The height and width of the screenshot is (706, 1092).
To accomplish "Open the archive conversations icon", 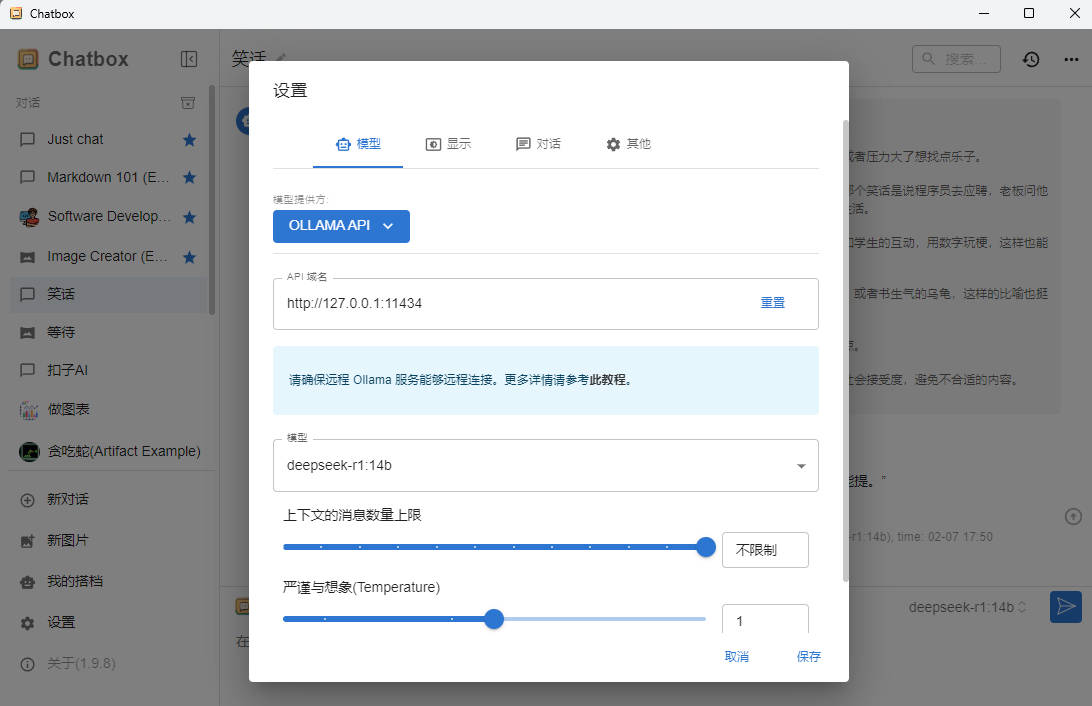I will (188, 103).
